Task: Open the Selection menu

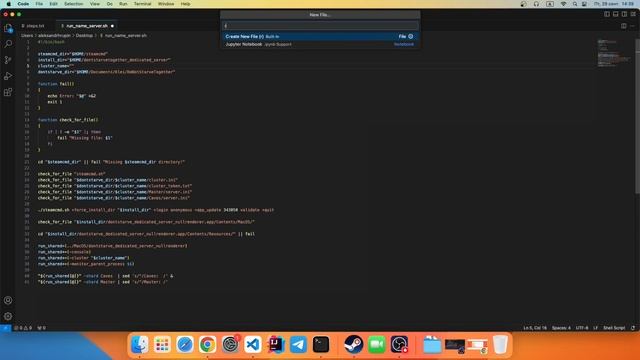Action: 73,4
